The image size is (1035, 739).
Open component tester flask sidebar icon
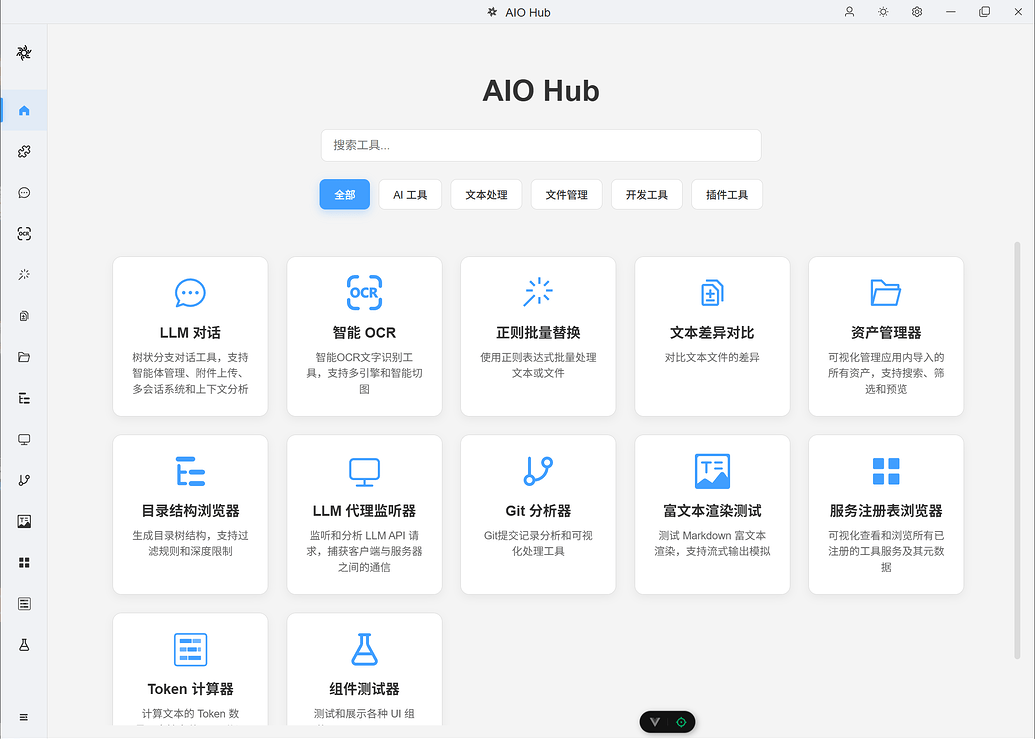(24, 645)
